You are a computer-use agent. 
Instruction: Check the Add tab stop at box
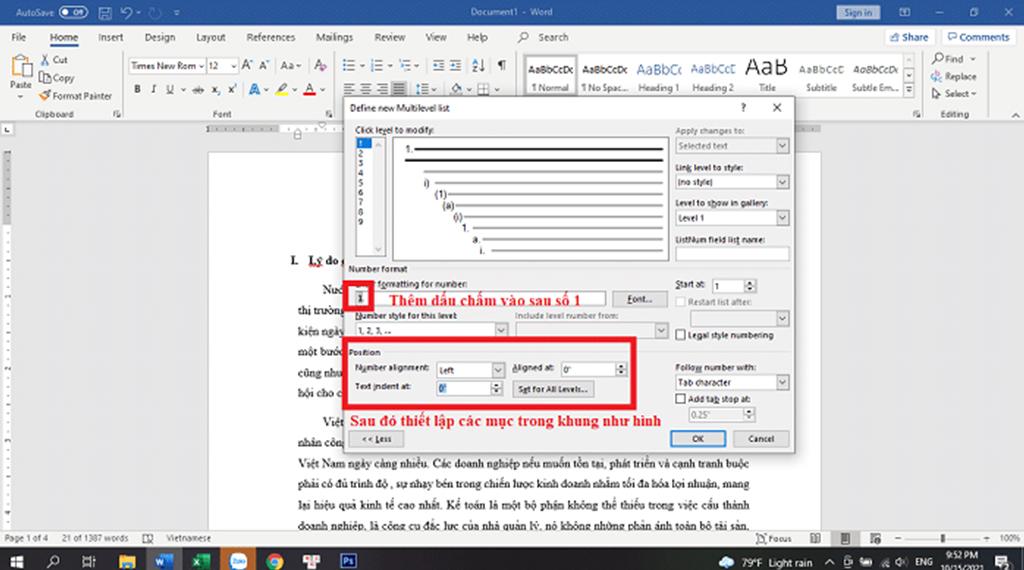680,398
